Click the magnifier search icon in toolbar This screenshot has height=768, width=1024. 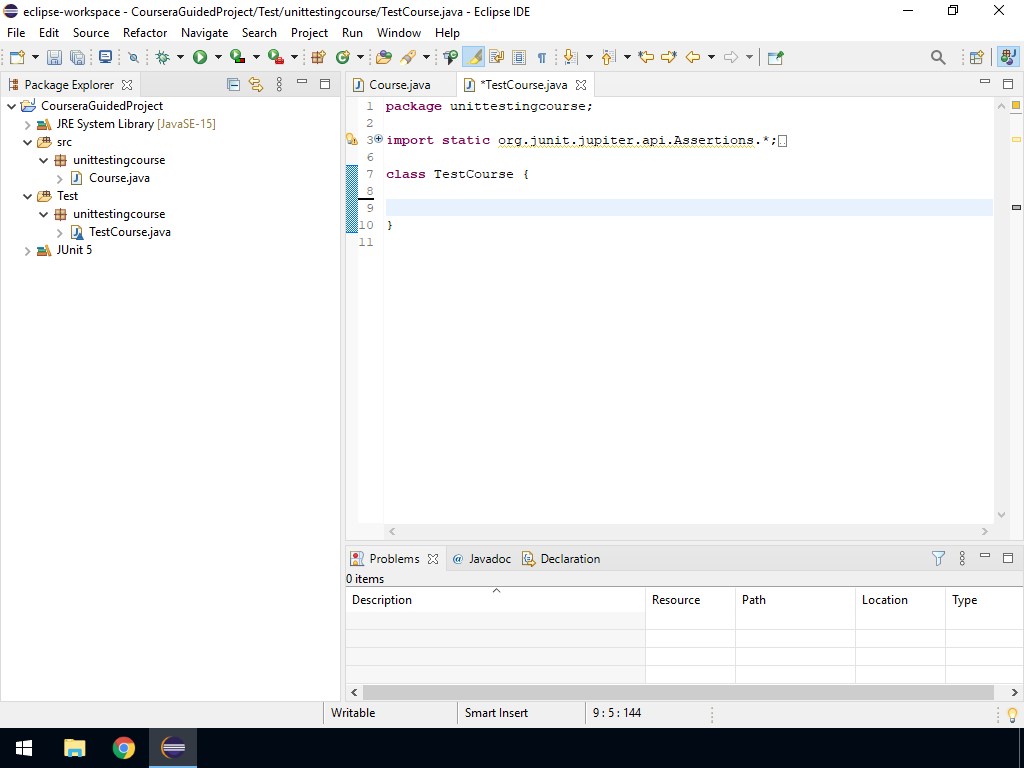pyautogui.click(x=938, y=58)
